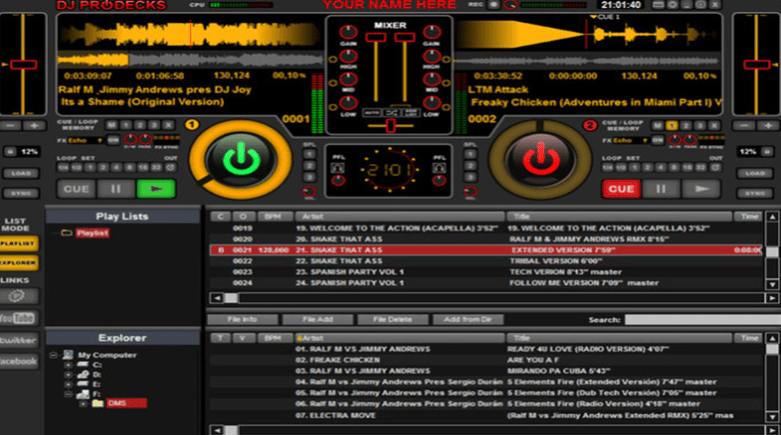
Task: Trigger sample slot 3 on the right SPL column
Action: pyautogui.click(x=470, y=176)
